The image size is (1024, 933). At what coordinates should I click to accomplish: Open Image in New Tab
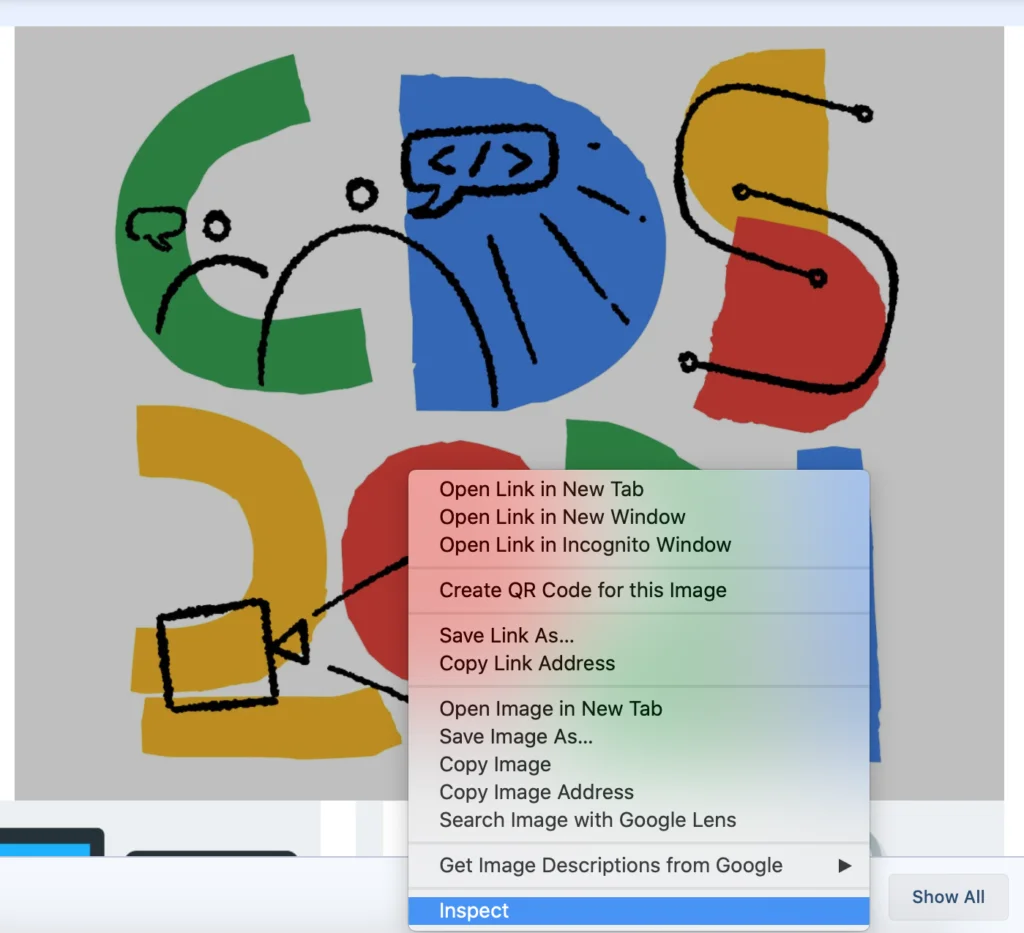pyautogui.click(x=639, y=708)
